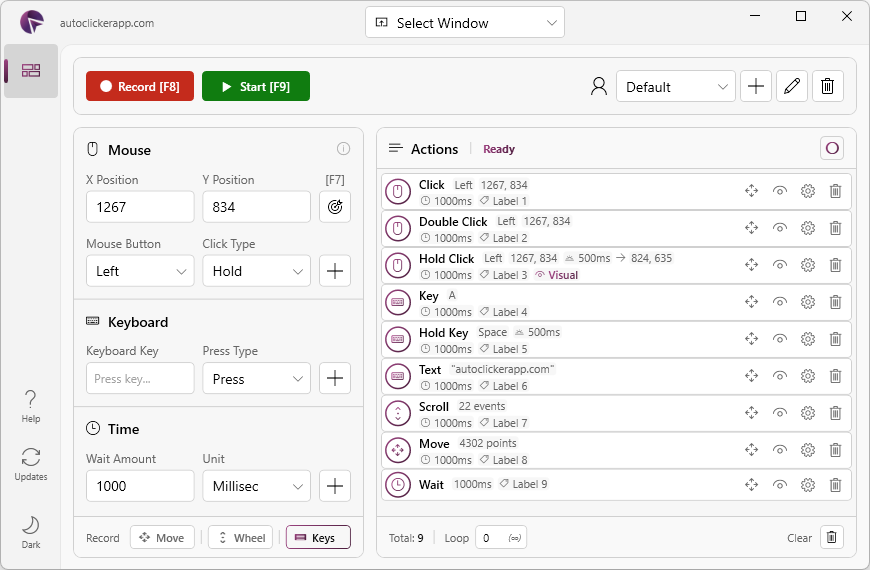The width and height of the screenshot is (870, 570).
Task: Toggle Dark mode in the sidebar
Action: coord(31,532)
